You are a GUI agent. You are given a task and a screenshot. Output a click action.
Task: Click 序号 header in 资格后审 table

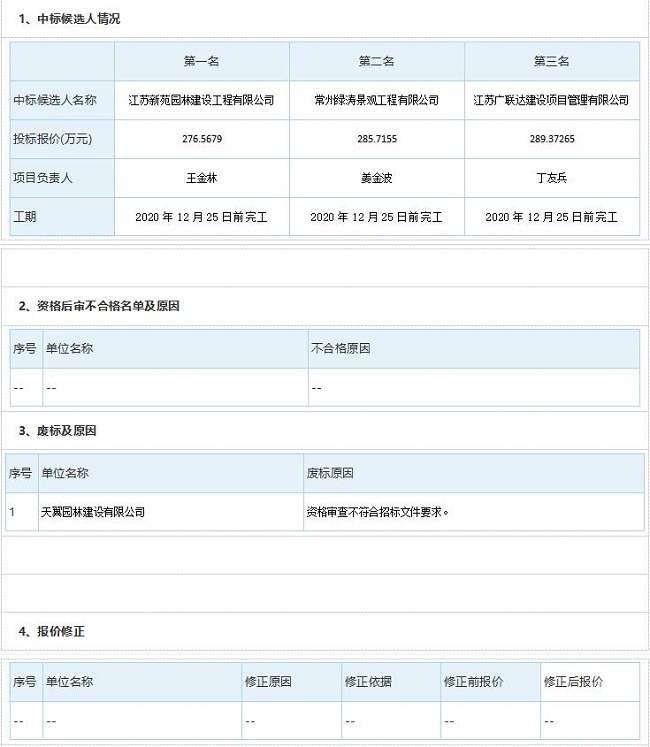tap(25, 349)
